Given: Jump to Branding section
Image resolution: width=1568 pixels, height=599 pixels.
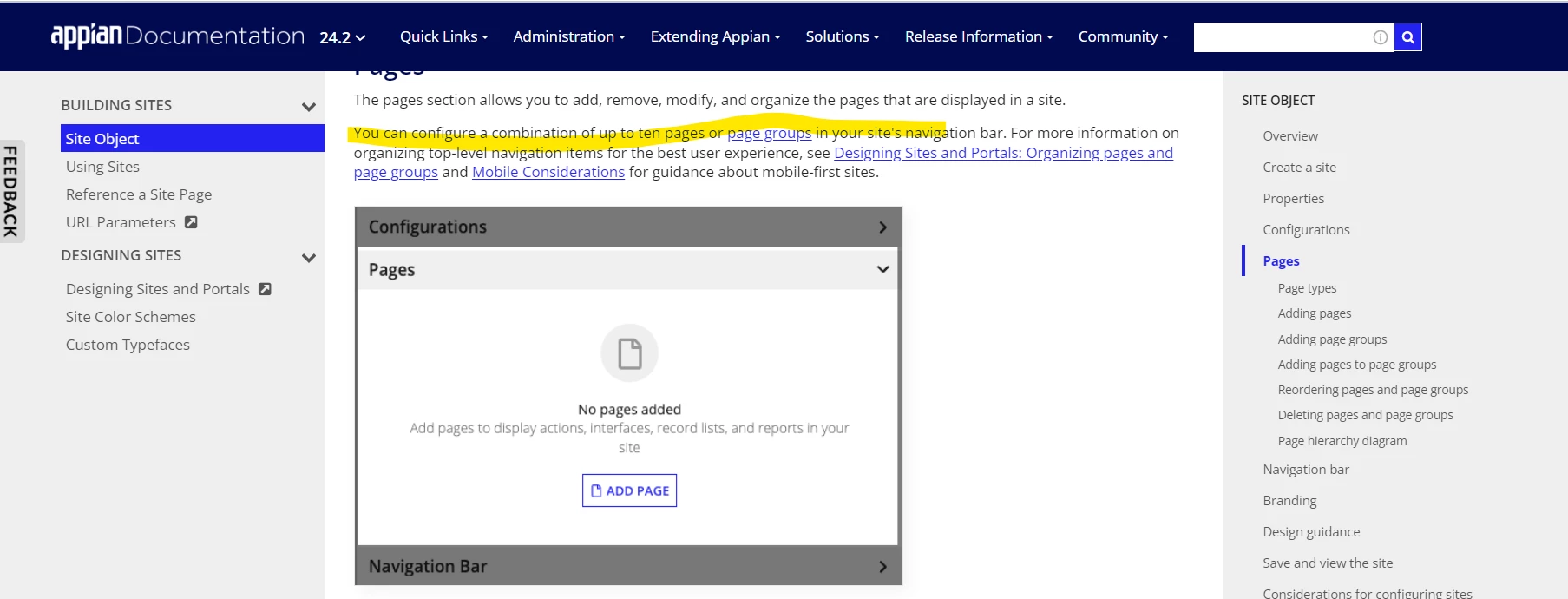Looking at the screenshot, I should 1289,501.
